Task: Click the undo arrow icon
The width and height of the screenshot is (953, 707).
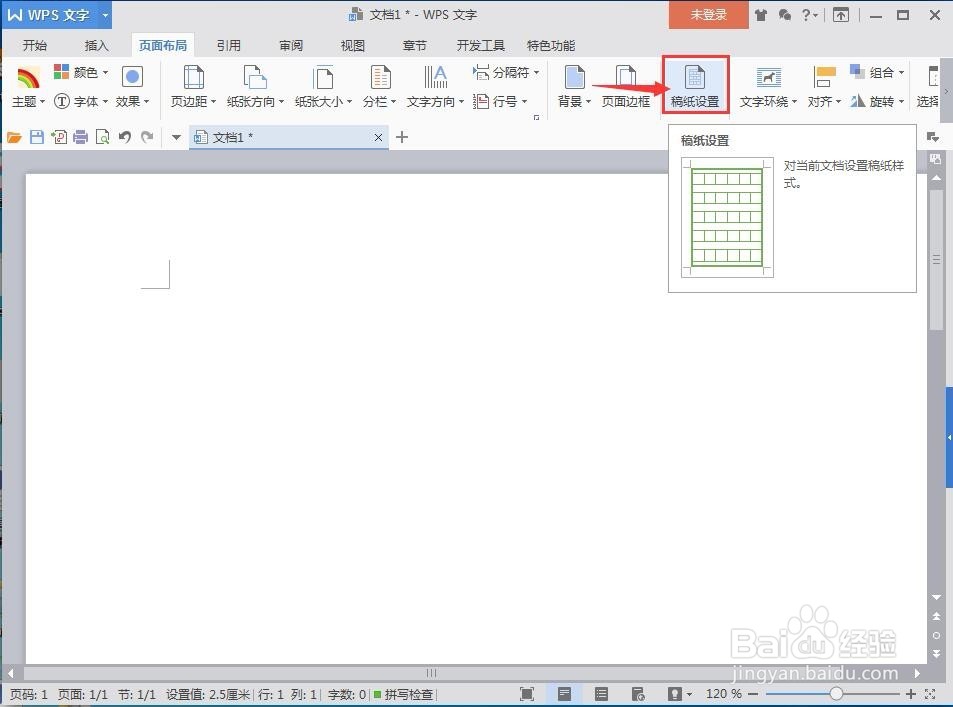Action: 125,137
